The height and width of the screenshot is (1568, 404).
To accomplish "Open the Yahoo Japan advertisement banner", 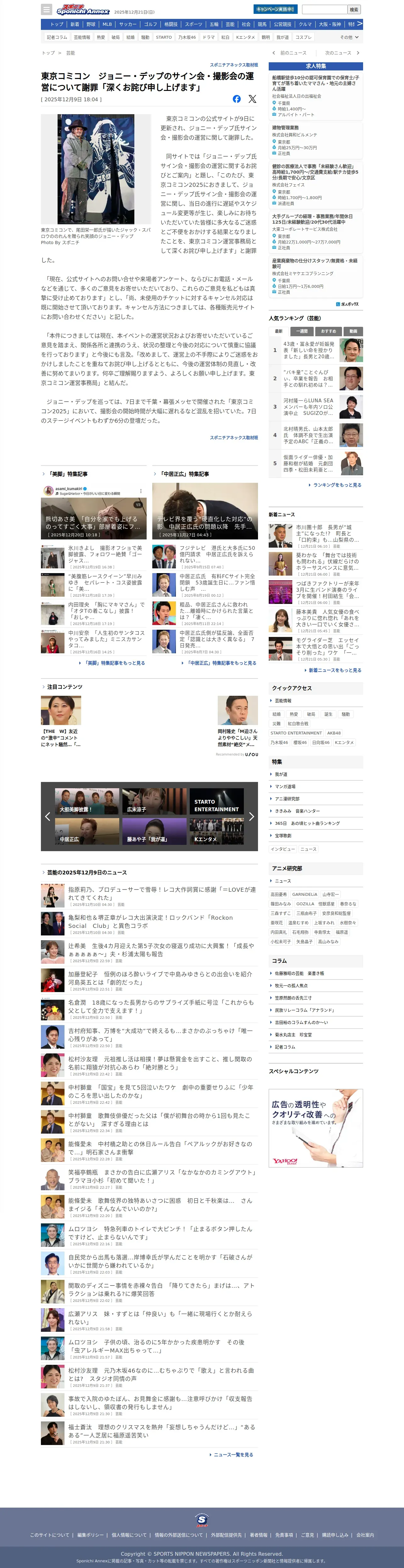I will coord(316,1128).
